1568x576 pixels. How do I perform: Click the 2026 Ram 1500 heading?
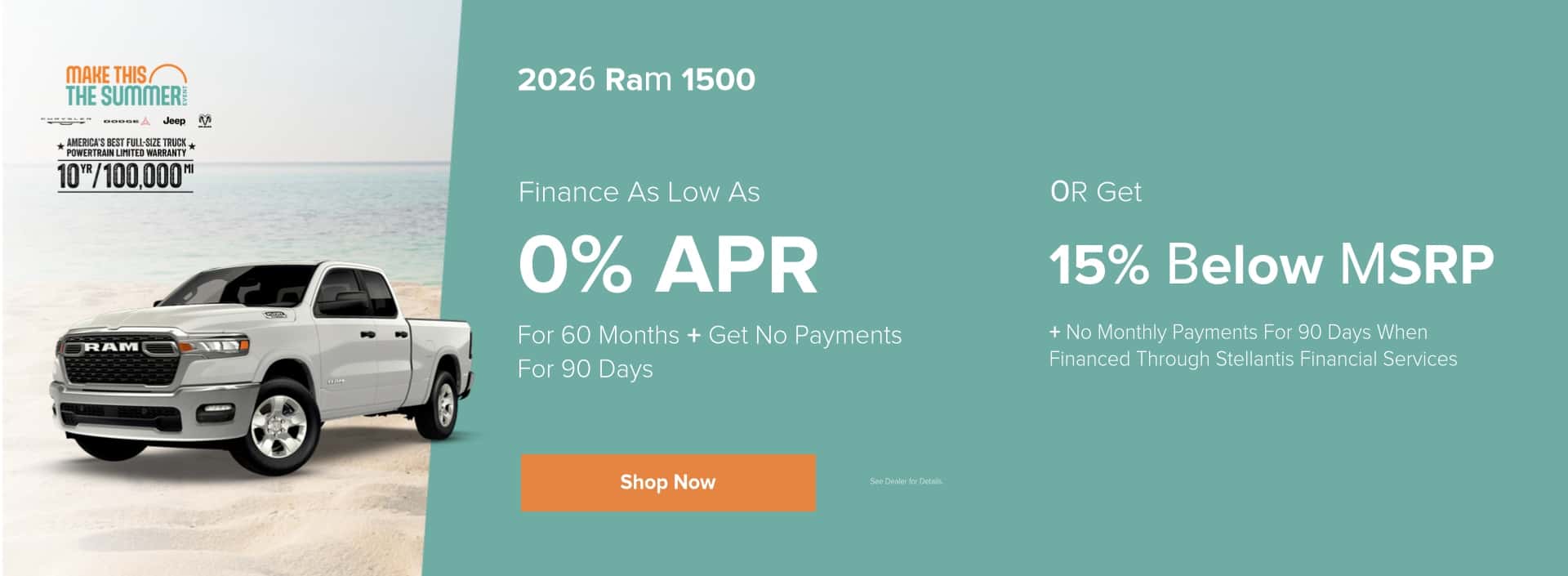(636, 79)
